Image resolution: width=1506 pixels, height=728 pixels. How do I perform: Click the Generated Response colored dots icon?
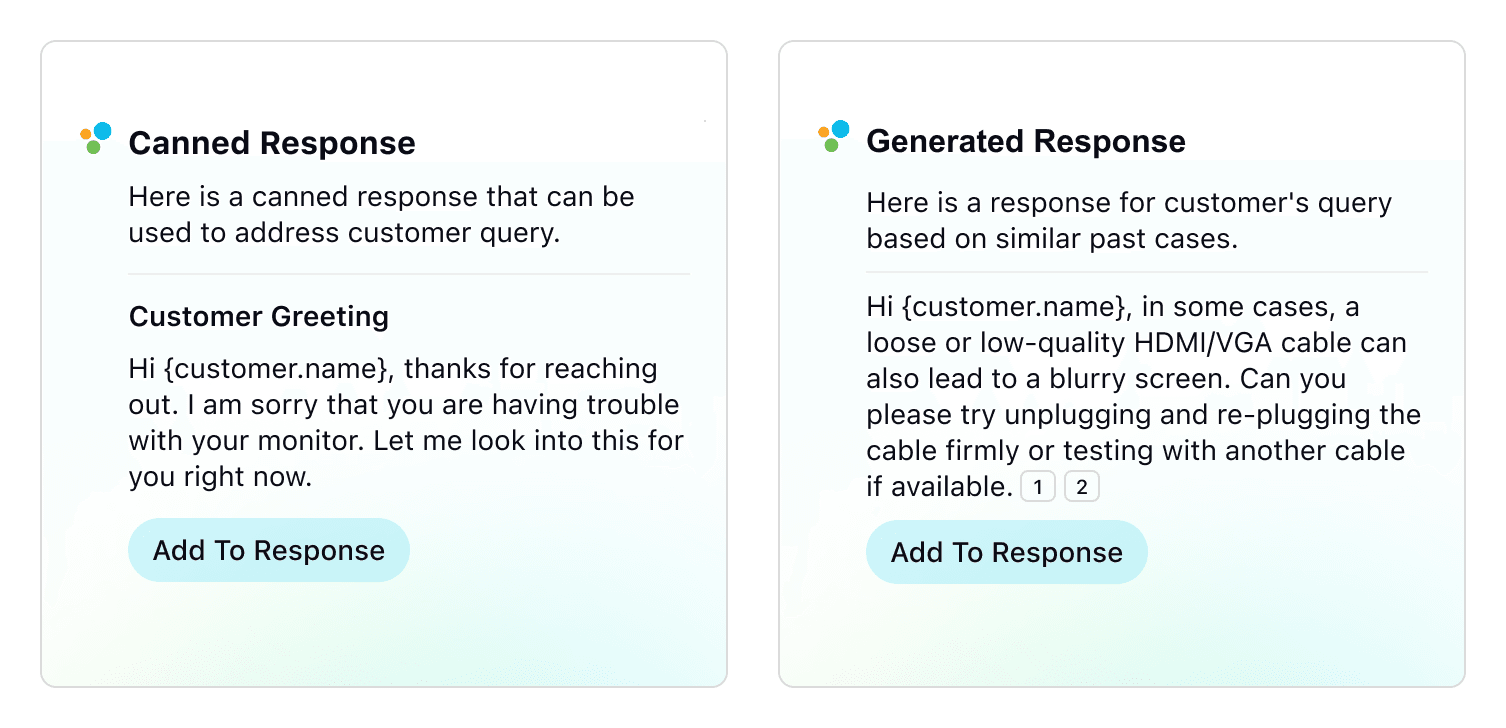coord(833,137)
